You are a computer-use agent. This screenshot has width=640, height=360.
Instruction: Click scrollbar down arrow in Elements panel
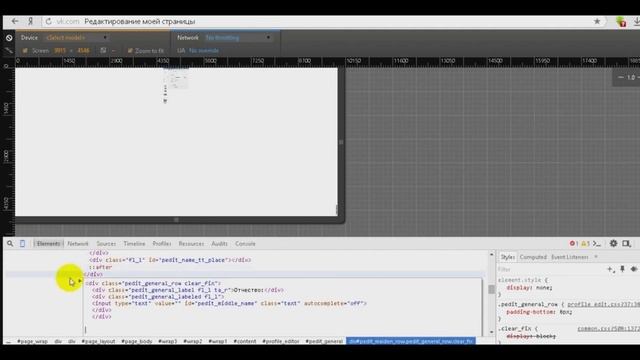(491, 332)
